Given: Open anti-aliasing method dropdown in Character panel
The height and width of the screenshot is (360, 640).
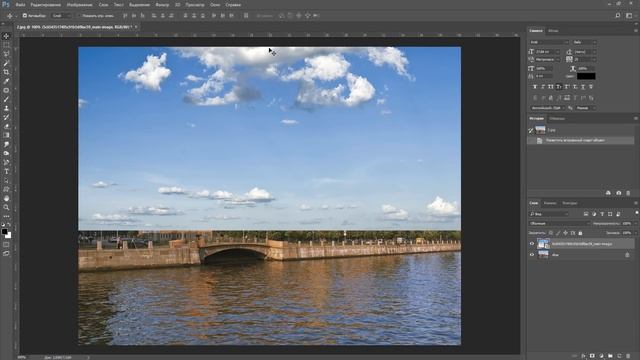Looking at the screenshot, I should pyautogui.click(x=585, y=108).
